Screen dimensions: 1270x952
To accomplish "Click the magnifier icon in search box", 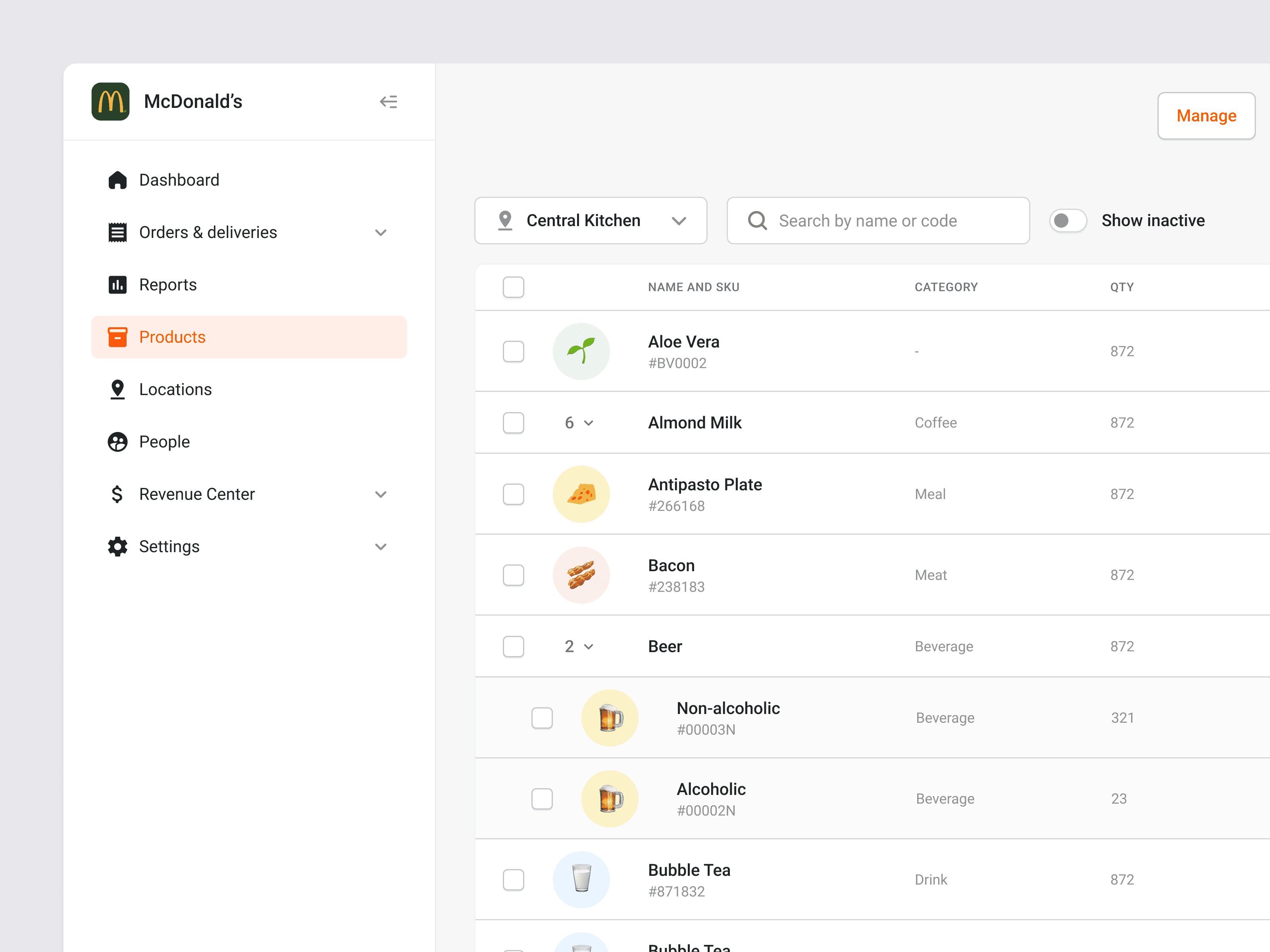I will tap(758, 221).
